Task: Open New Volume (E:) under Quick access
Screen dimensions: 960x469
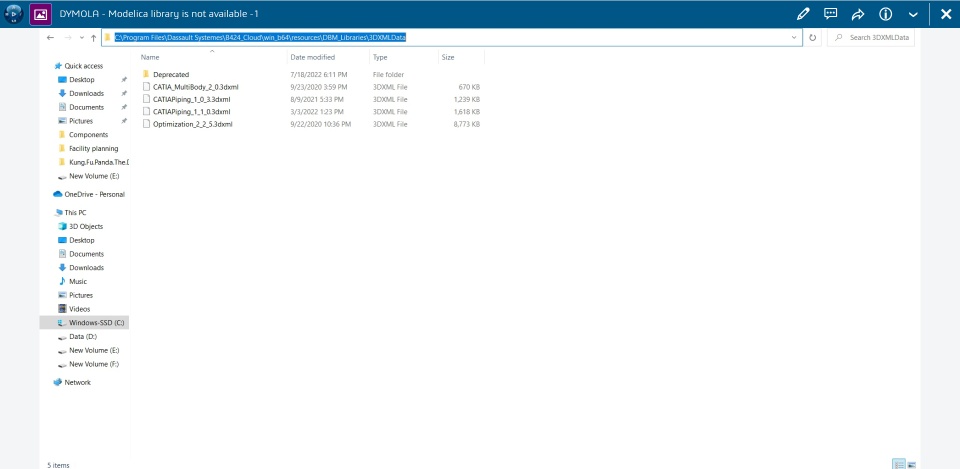Action: (x=94, y=176)
